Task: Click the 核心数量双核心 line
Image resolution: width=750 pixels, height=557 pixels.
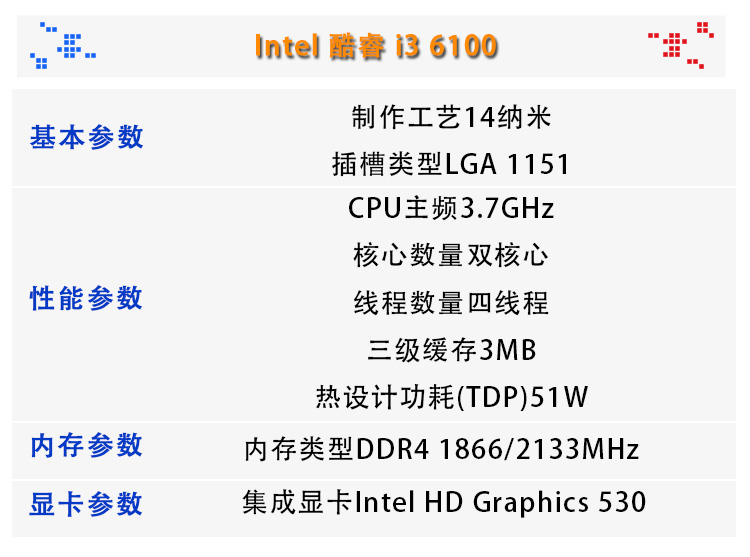Action: [x=451, y=255]
